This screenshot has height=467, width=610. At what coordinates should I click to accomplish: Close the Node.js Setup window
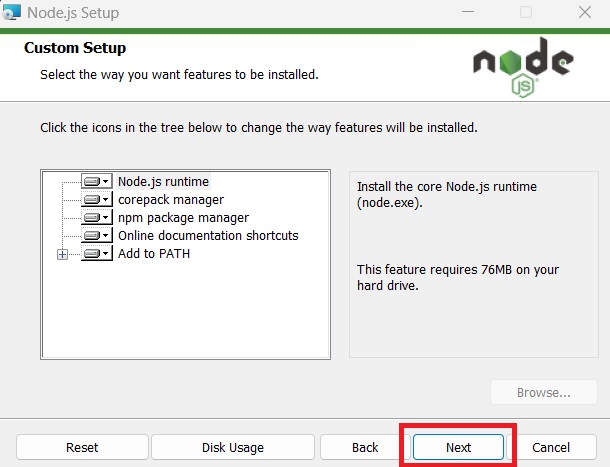coord(586,14)
